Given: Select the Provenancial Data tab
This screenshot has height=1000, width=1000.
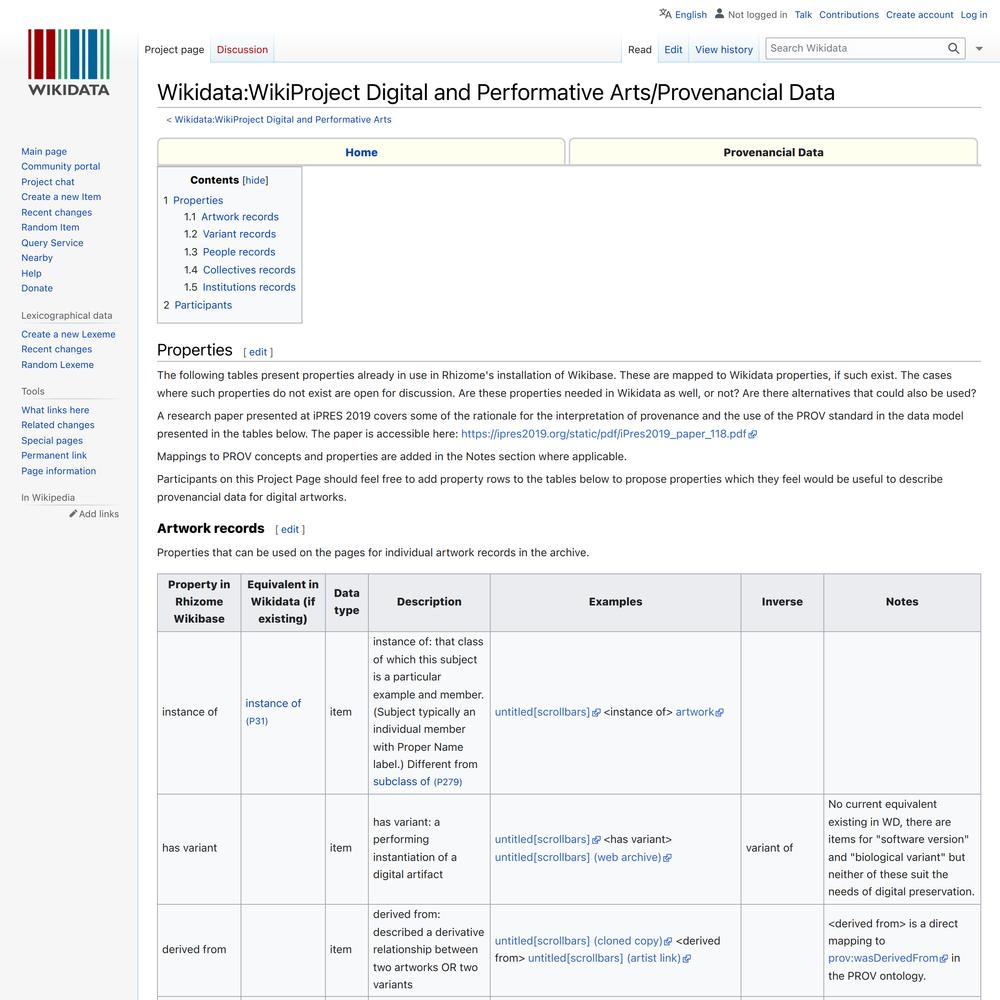Looking at the screenshot, I should tap(773, 152).
